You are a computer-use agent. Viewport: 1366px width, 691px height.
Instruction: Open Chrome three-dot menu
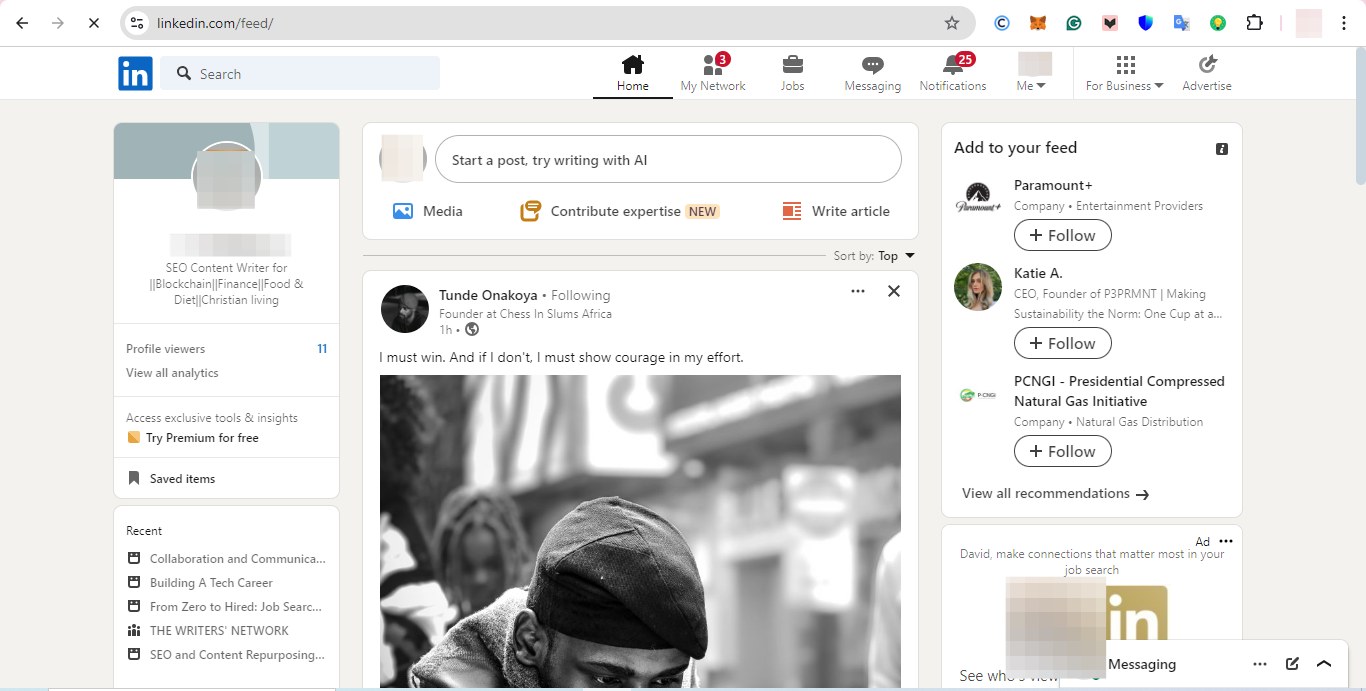pyautogui.click(x=1344, y=23)
